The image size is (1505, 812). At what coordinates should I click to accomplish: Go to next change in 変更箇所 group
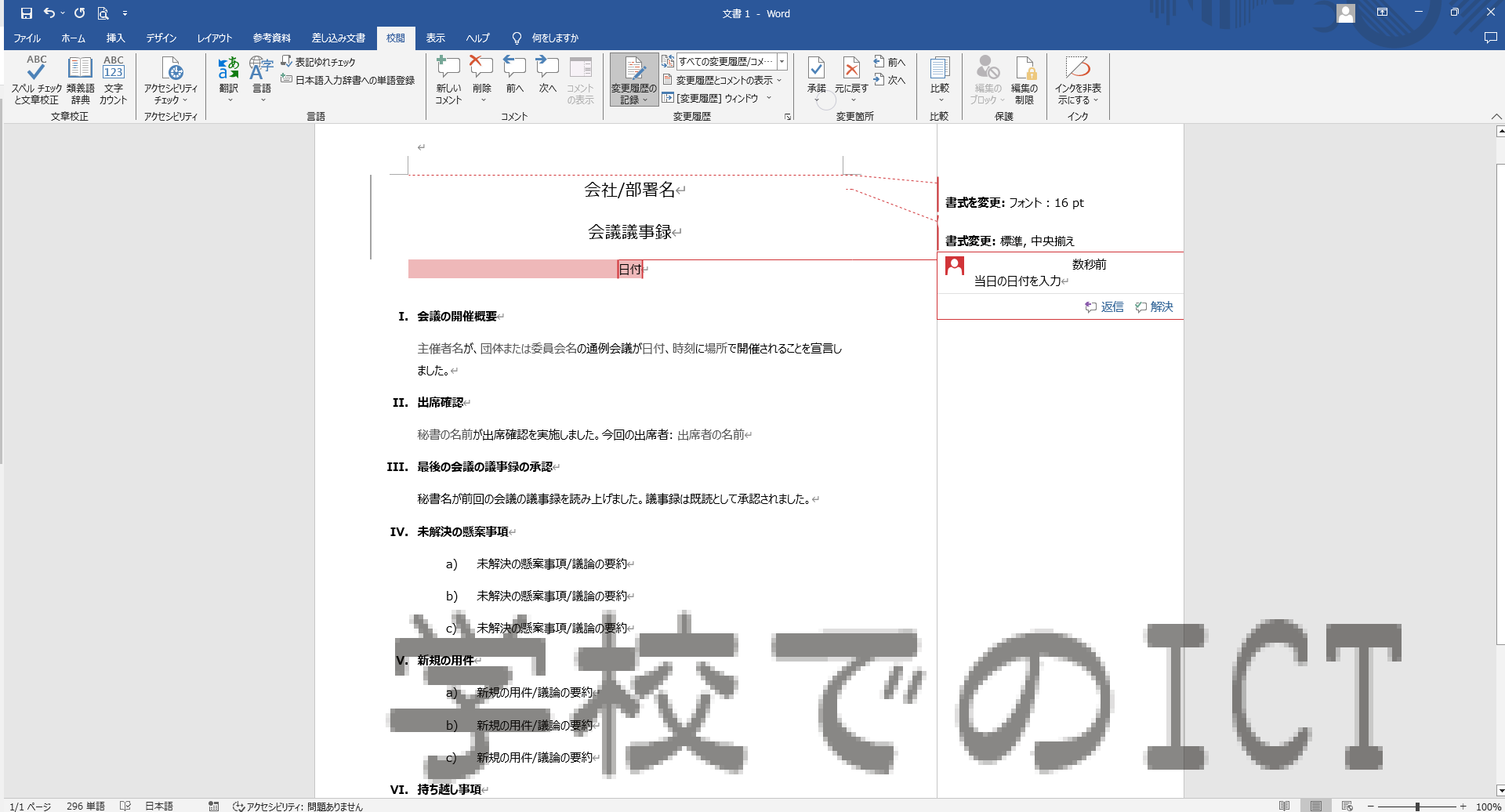click(x=890, y=80)
